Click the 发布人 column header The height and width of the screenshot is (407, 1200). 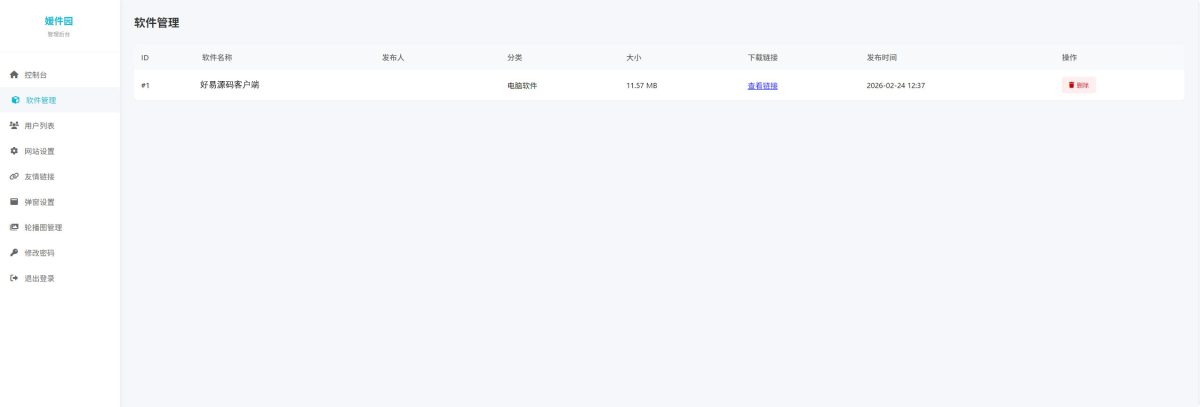(393, 57)
